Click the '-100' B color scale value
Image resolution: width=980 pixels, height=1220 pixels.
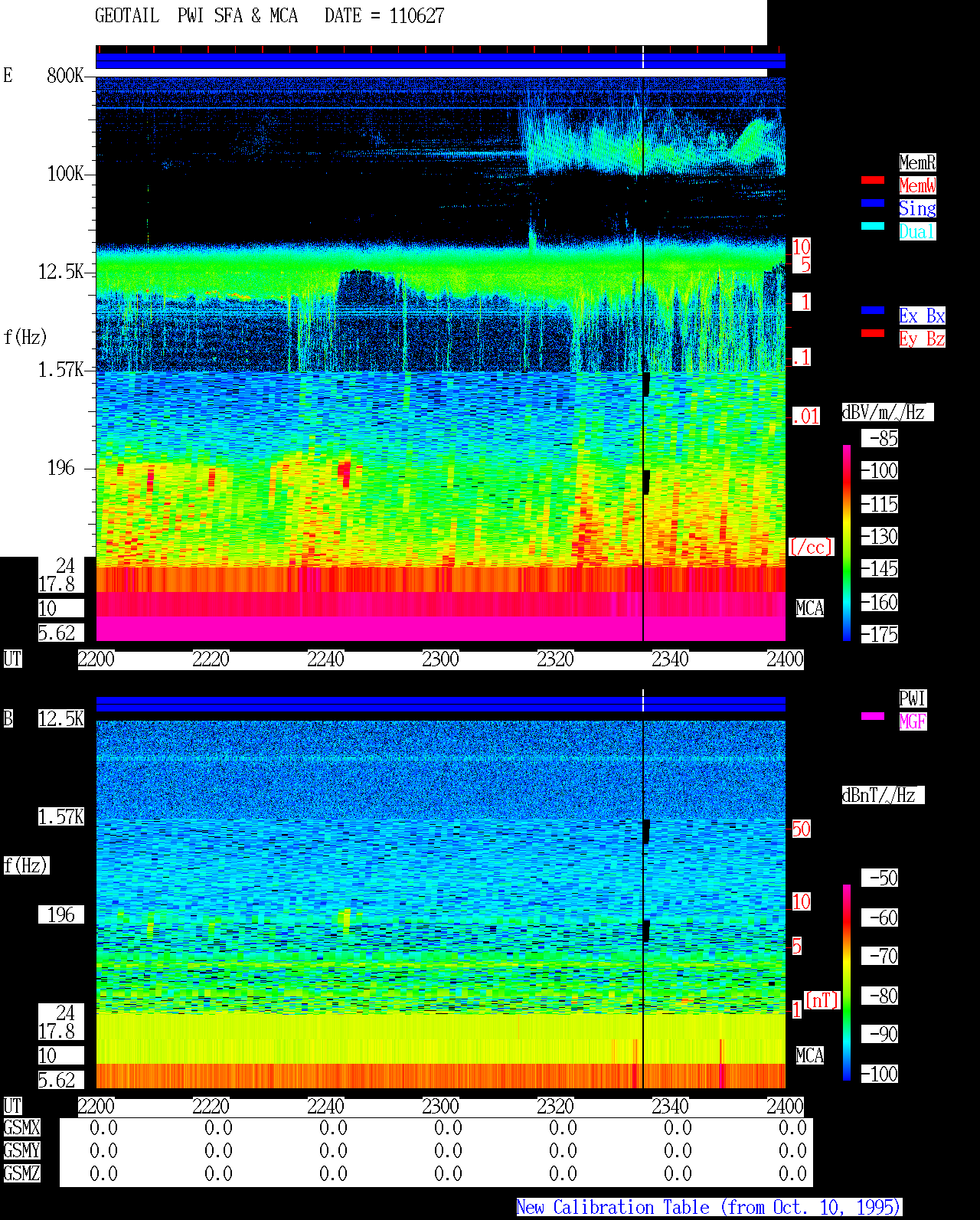(x=880, y=1074)
